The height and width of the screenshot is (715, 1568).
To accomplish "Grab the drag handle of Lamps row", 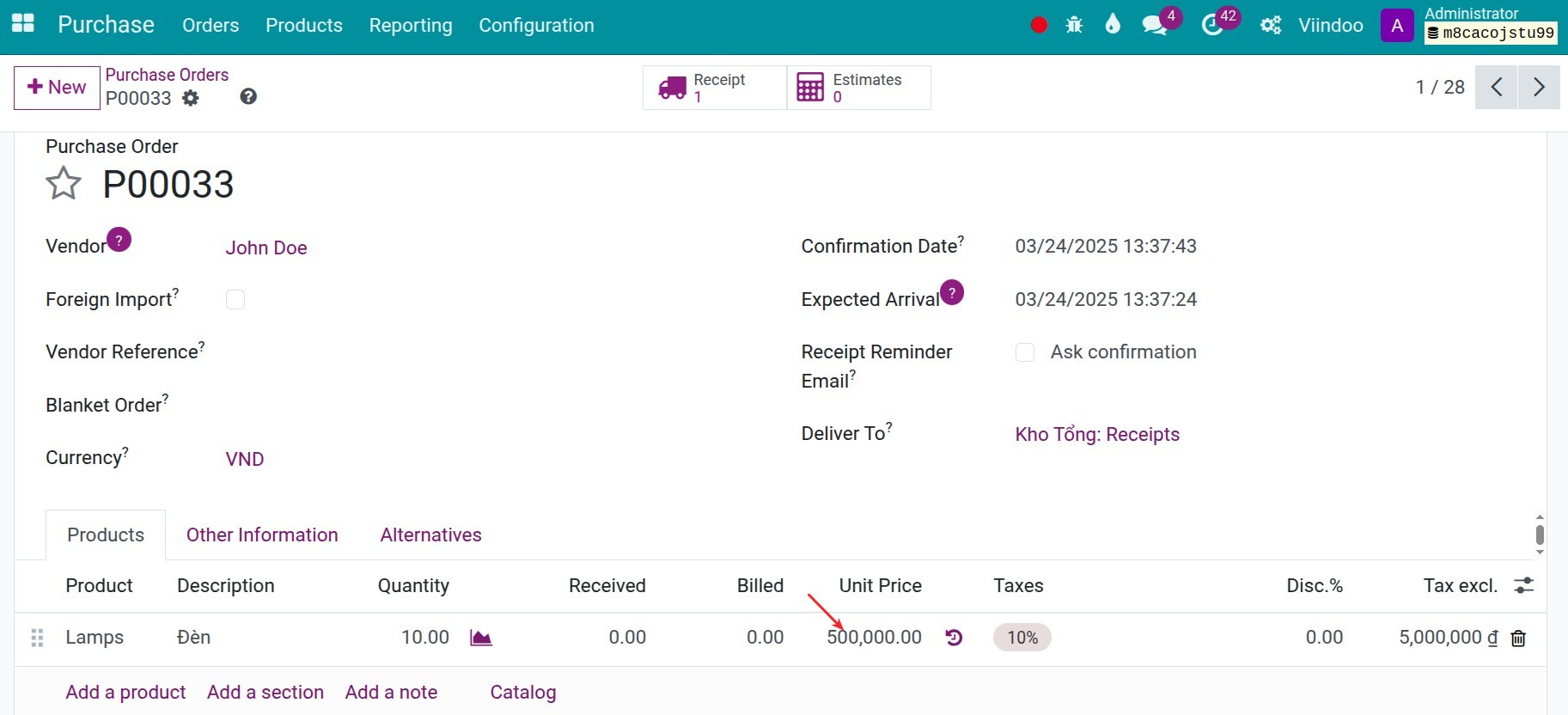I will 37,638.
